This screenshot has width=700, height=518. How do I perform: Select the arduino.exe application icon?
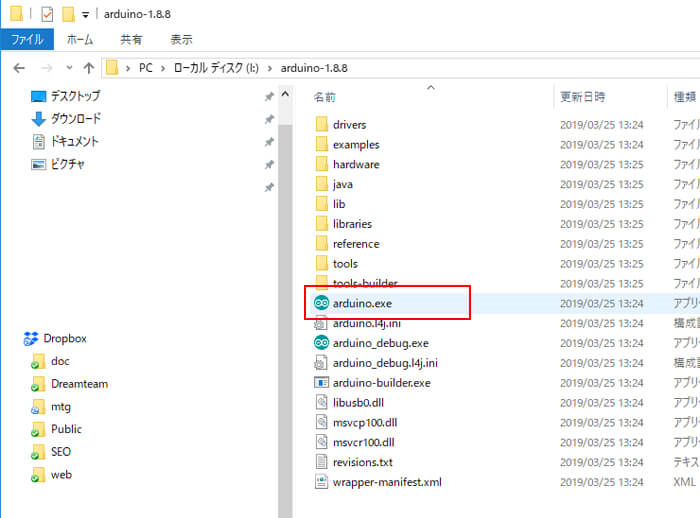pyautogui.click(x=321, y=303)
